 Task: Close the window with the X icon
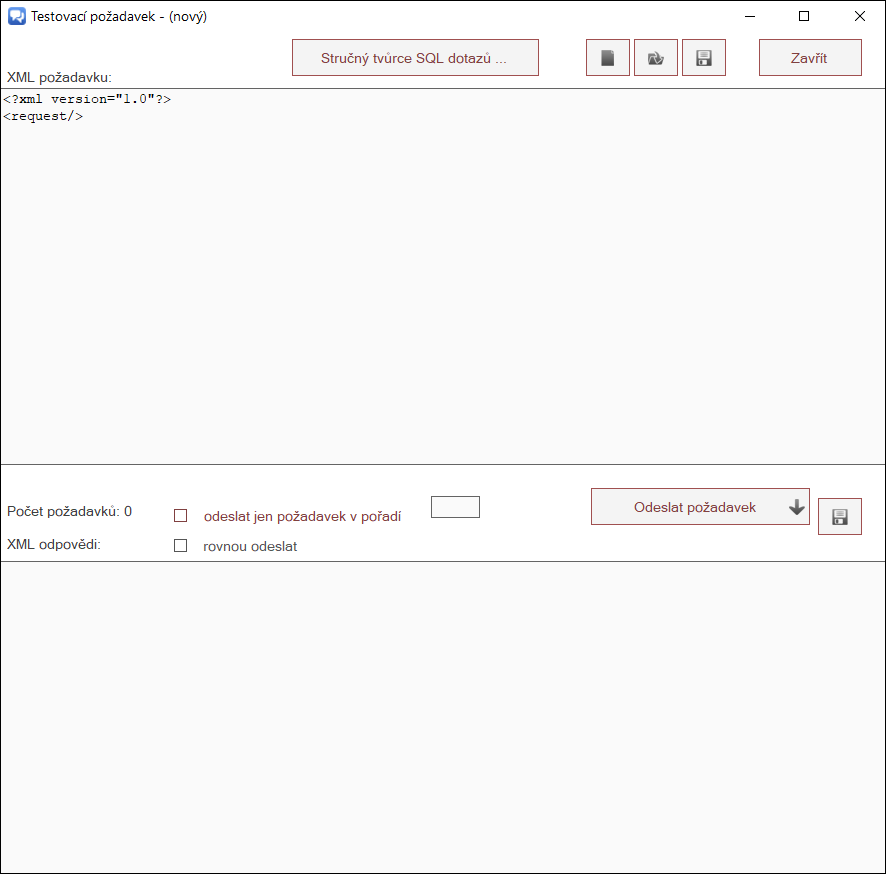[x=859, y=16]
